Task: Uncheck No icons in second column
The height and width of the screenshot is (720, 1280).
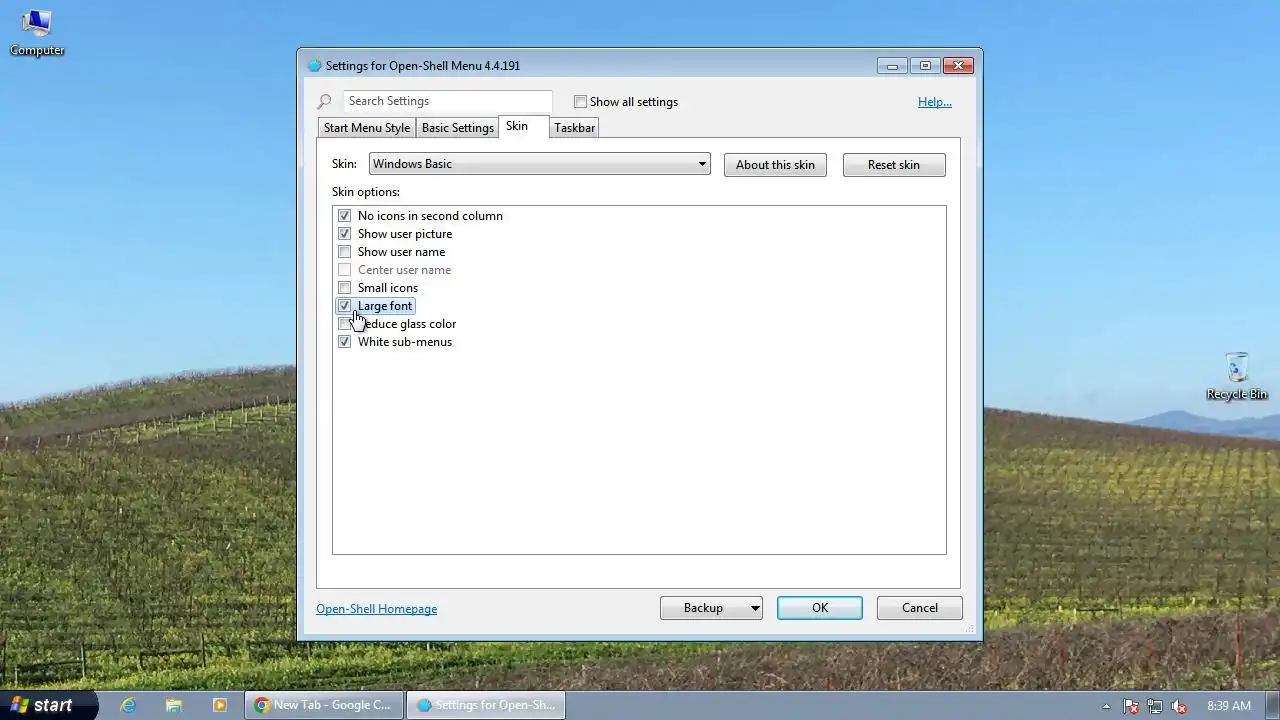Action: [x=344, y=216]
